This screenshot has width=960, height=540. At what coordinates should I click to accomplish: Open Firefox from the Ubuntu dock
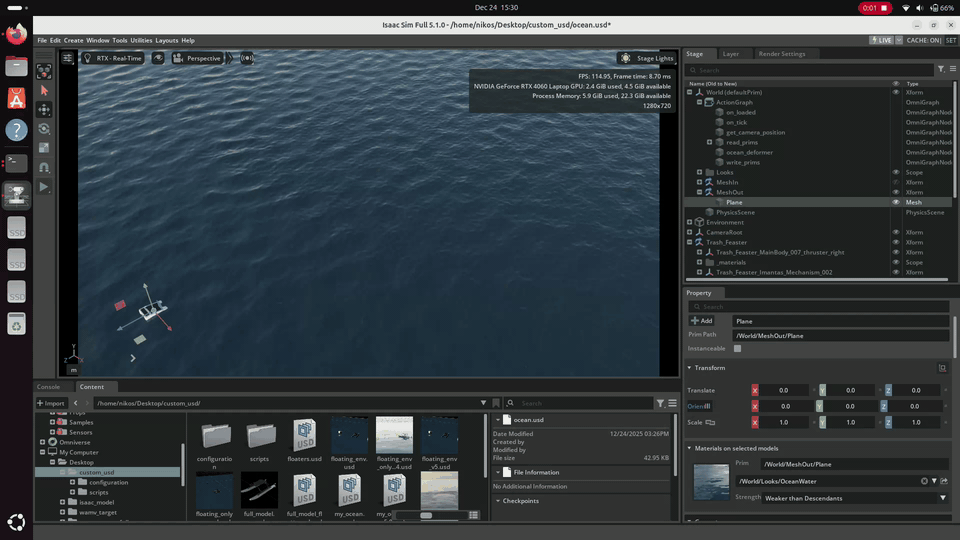[17, 34]
